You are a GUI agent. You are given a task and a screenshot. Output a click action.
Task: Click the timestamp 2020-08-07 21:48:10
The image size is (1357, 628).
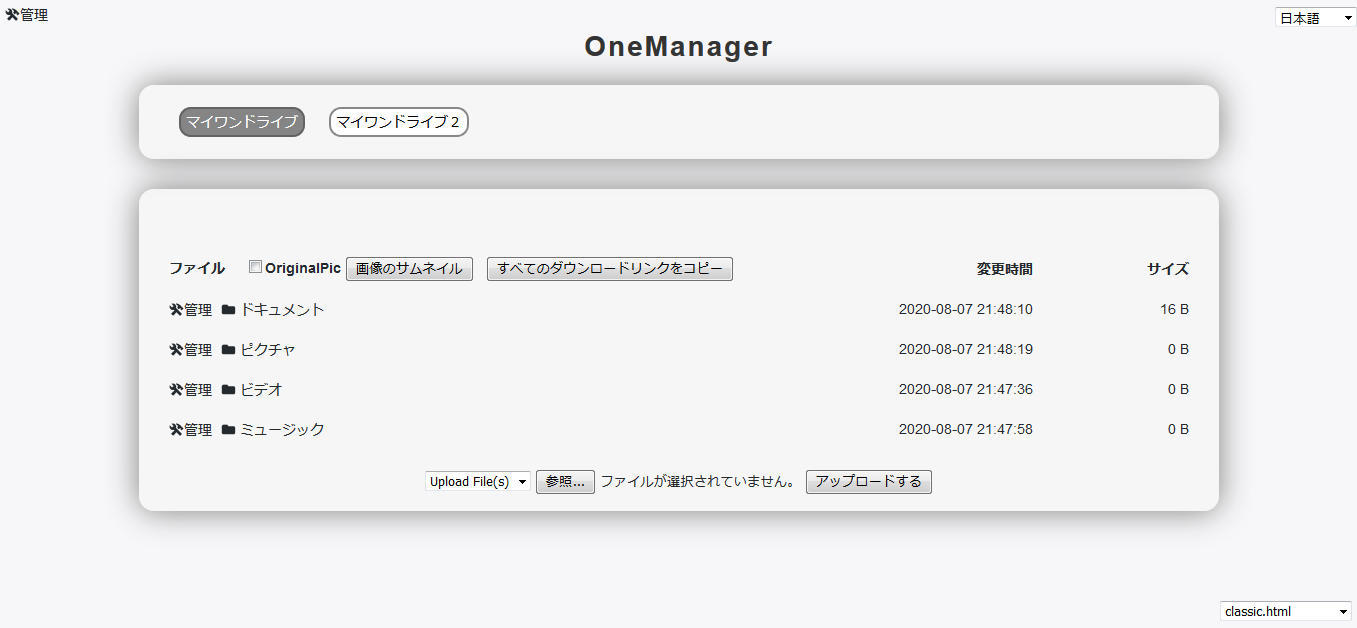point(966,310)
